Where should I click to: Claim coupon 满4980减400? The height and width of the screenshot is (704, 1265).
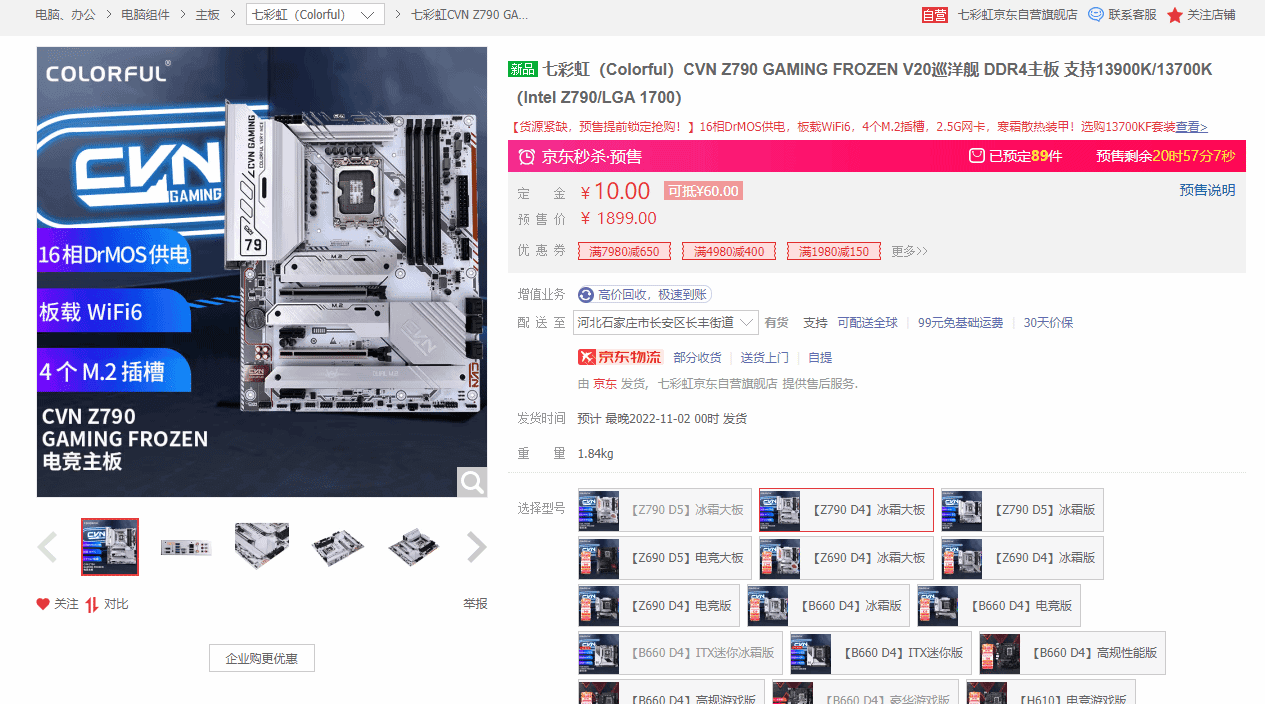click(x=729, y=251)
